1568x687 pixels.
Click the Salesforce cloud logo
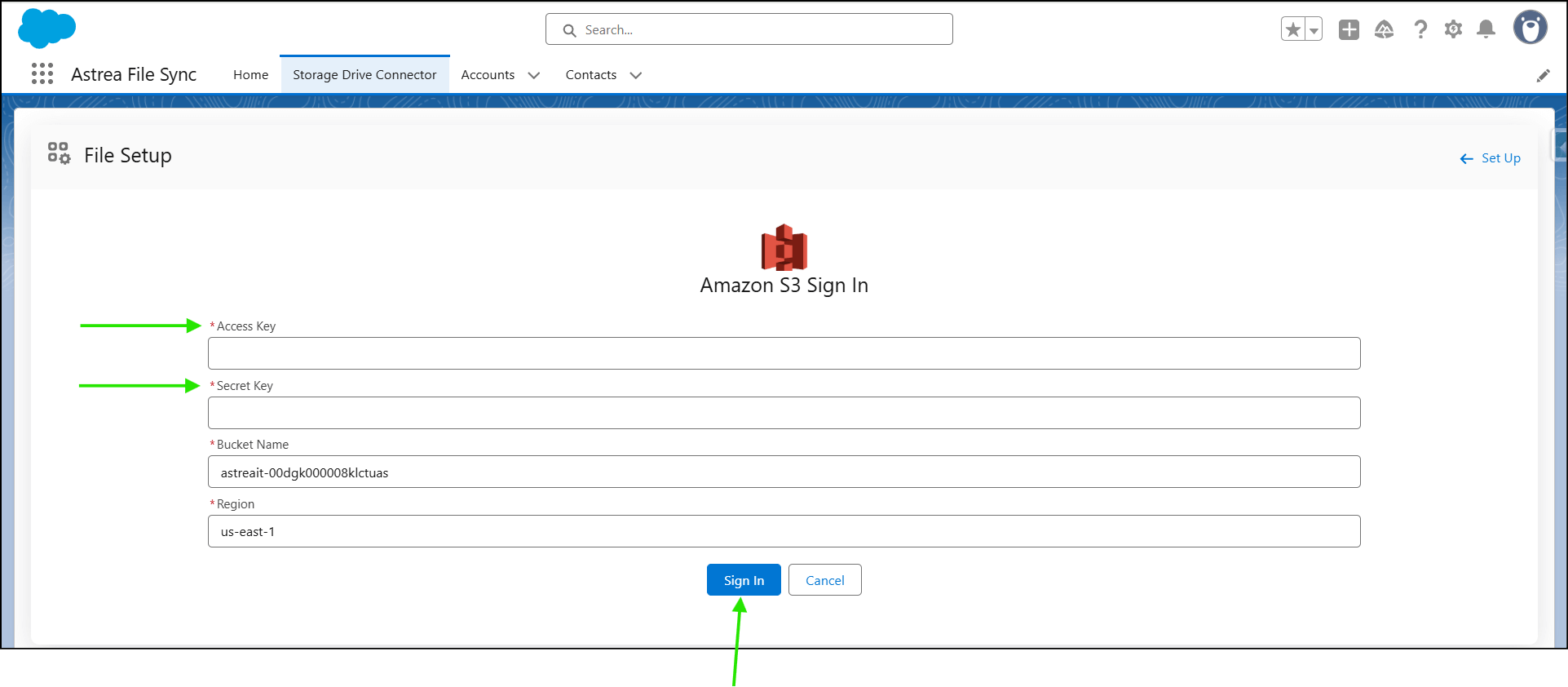click(46, 29)
